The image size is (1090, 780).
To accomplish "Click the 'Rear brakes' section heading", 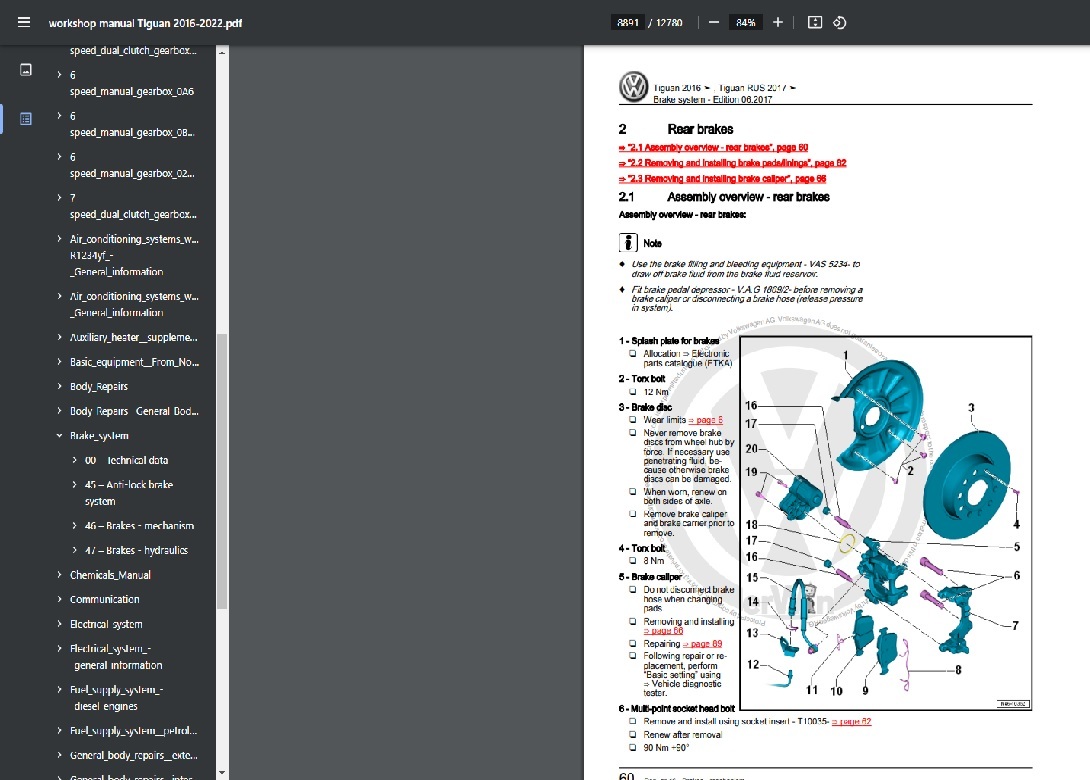I will click(700, 129).
